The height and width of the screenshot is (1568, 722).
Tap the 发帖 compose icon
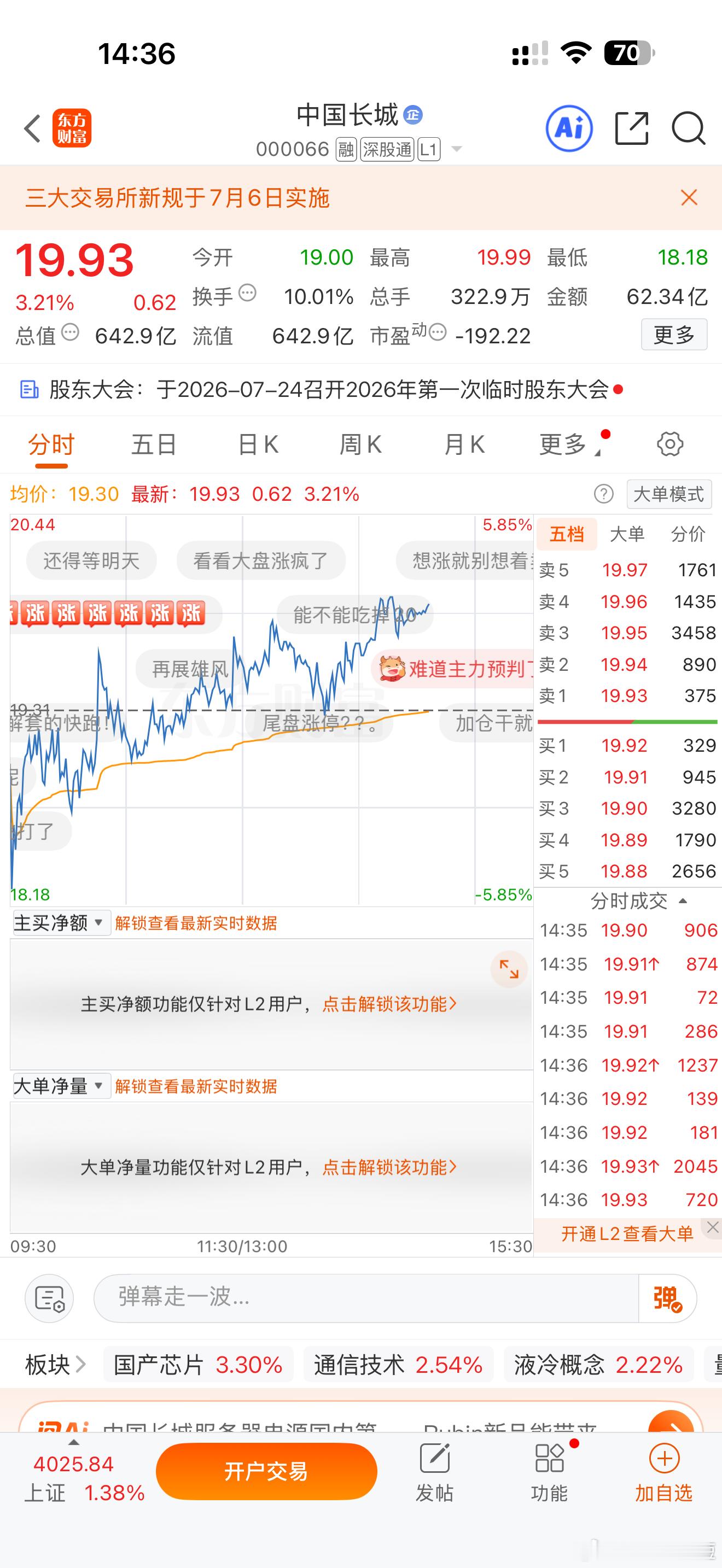(x=435, y=1459)
